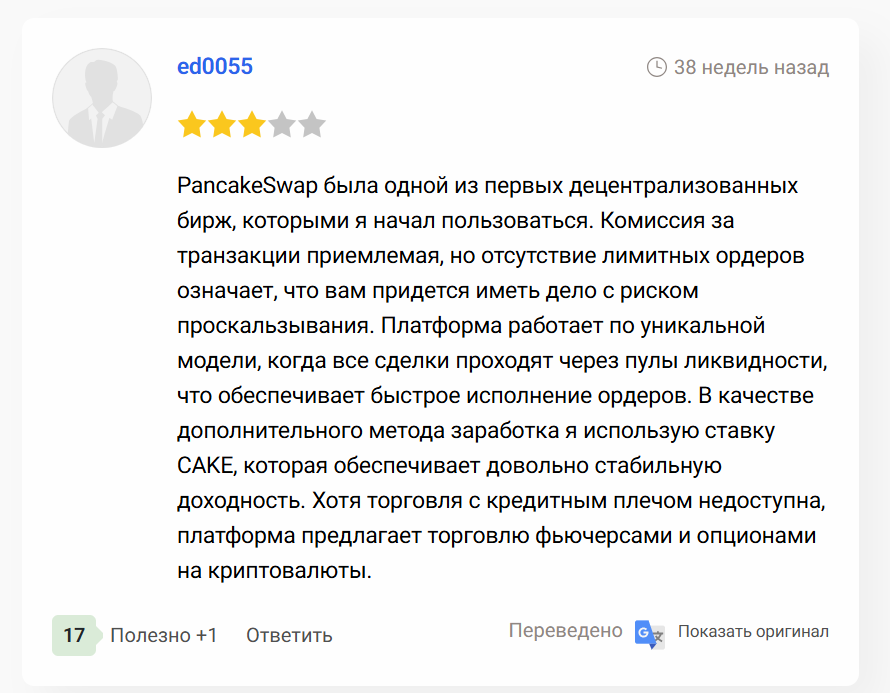Select the fourth gray rating star
This screenshot has height=693, width=890.
click(x=282, y=125)
